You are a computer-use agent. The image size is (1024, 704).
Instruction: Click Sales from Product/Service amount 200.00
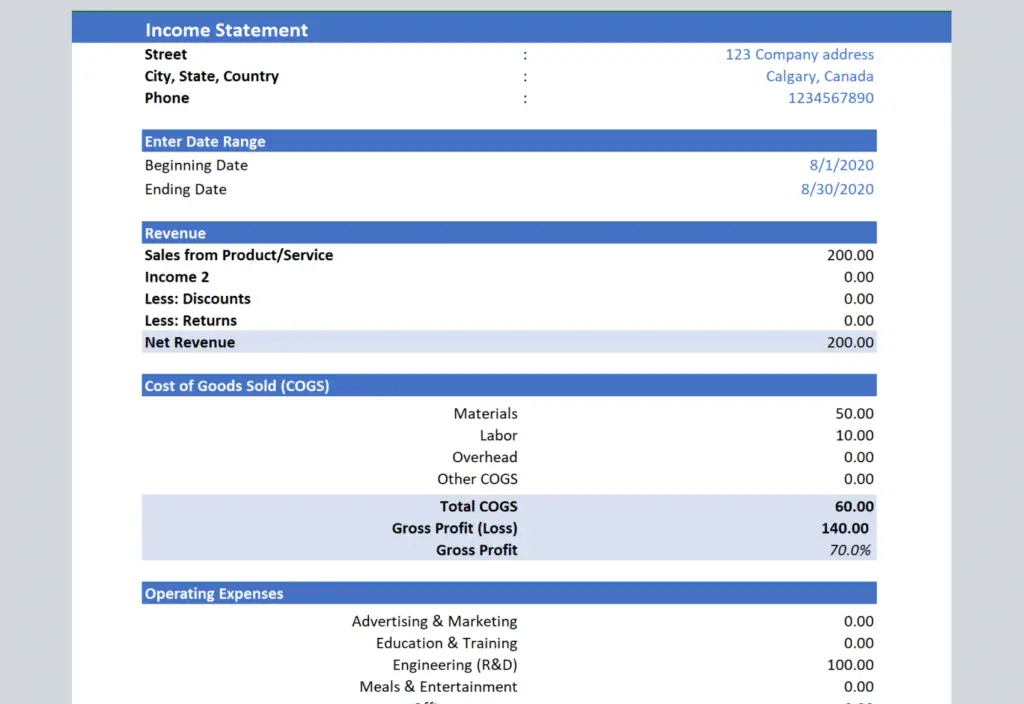(x=849, y=256)
